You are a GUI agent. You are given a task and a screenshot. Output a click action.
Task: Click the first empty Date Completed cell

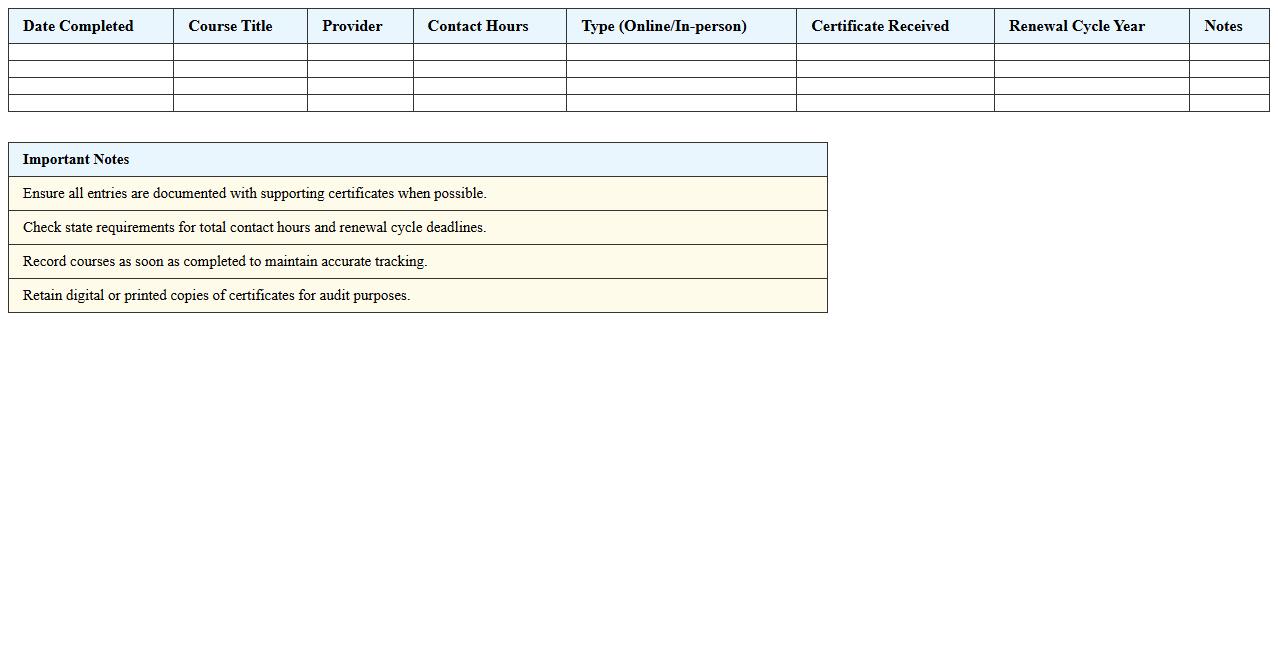pyautogui.click(x=90, y=53)
